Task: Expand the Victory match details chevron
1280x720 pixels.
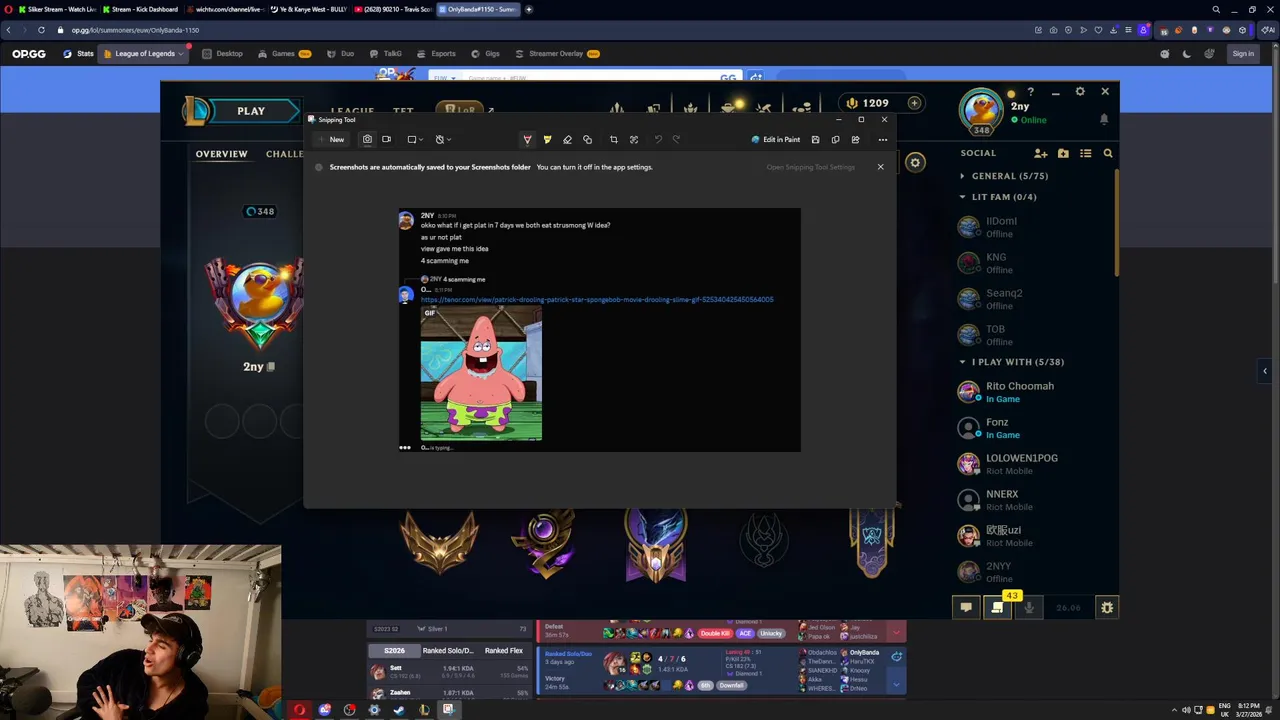Action: (897, 686)
